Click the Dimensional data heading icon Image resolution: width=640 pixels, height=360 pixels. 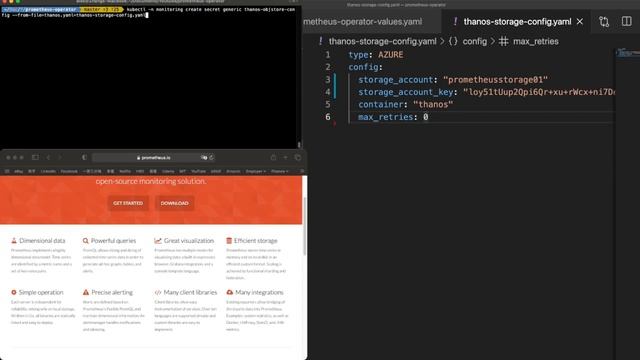(x=14, y=241)
